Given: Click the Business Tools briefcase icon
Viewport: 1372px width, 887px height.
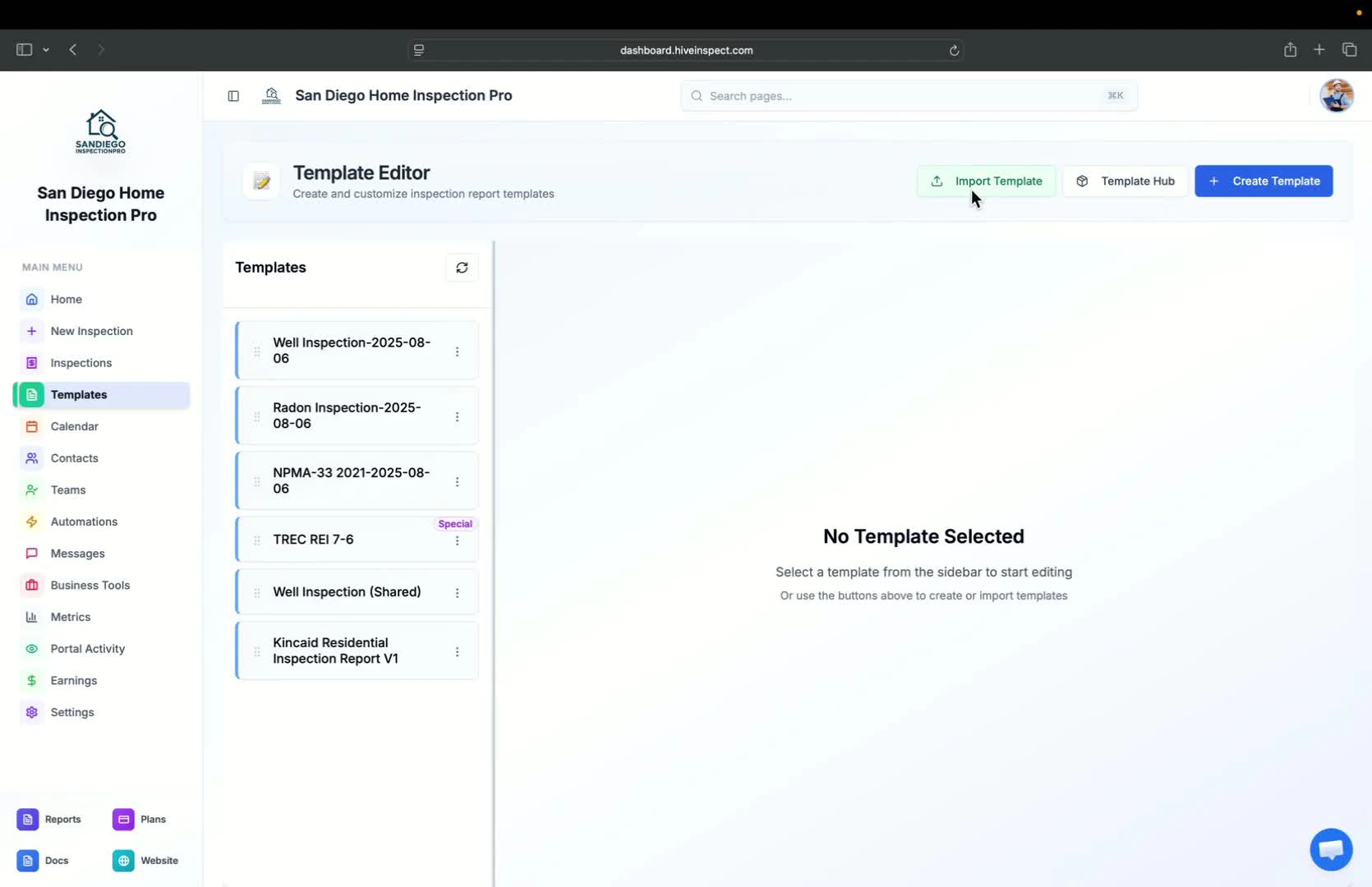Looking at the screenshot, I should [x=31, y=585].
